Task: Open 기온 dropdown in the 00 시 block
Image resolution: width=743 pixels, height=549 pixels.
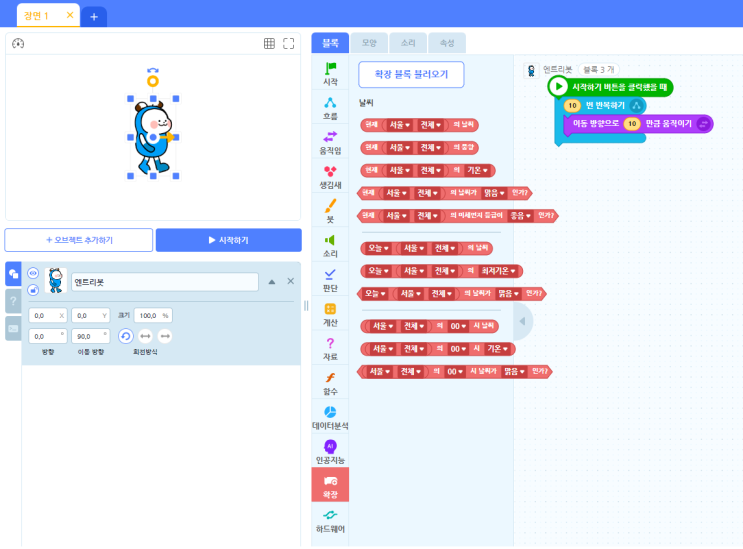Action: pos(498,349)
